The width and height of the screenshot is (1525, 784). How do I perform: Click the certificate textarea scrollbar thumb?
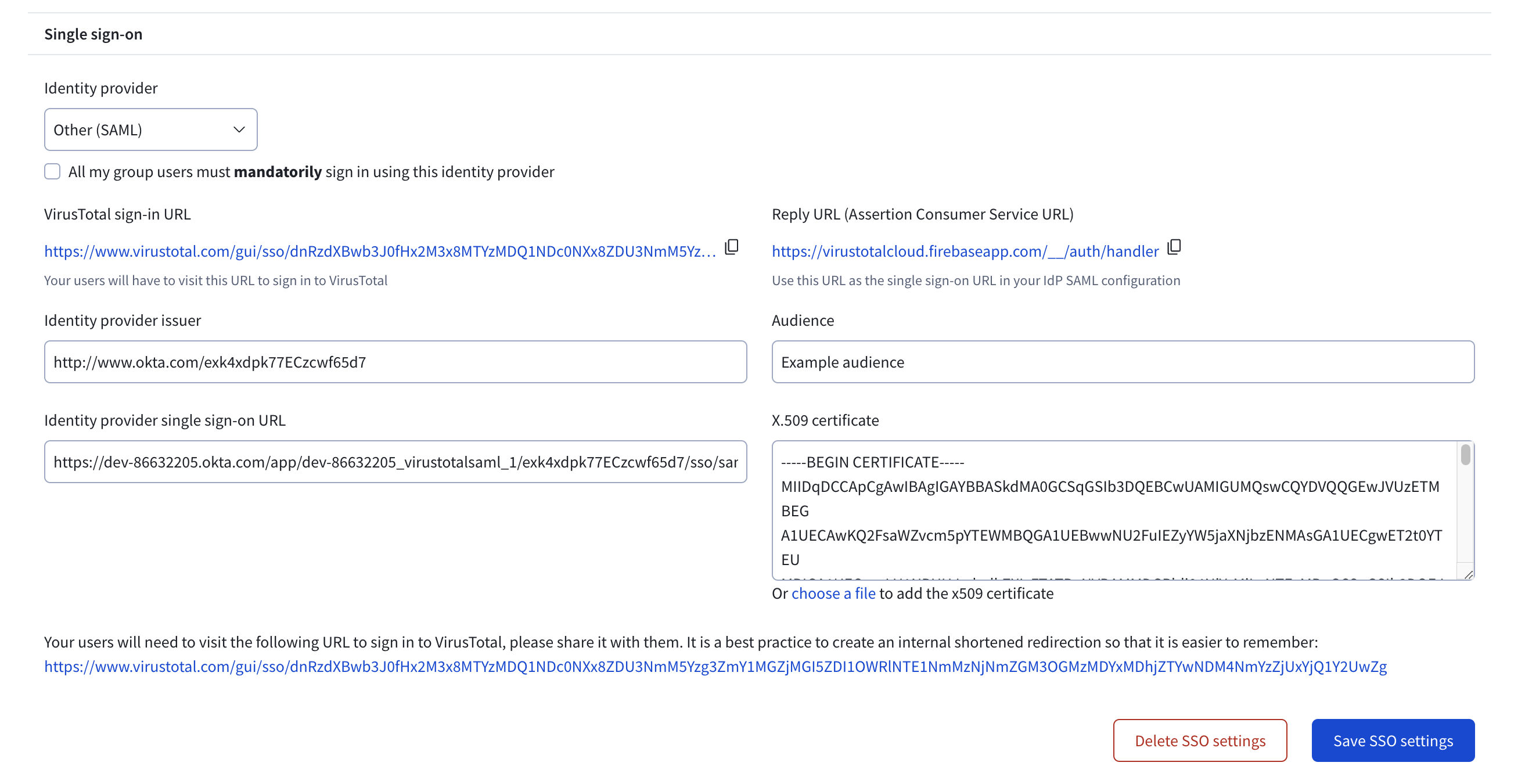pos(1465,455)
